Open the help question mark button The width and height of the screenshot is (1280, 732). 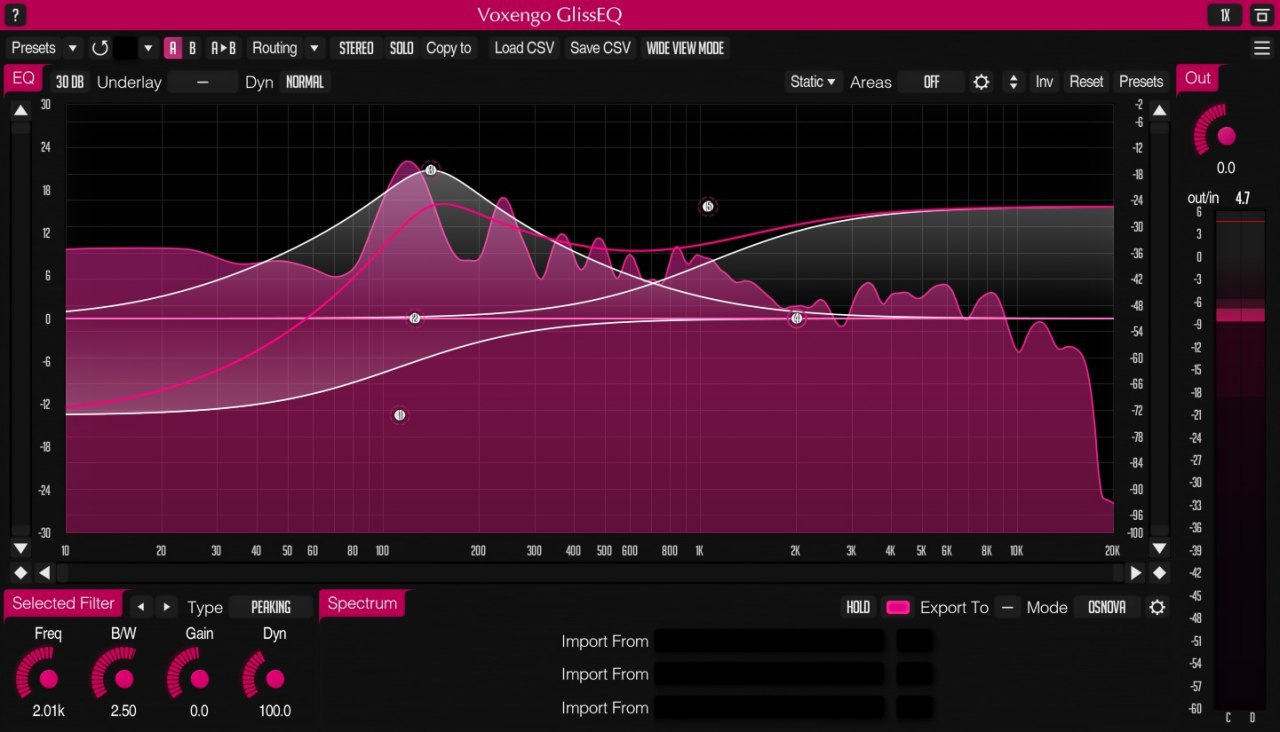[15, 15]
